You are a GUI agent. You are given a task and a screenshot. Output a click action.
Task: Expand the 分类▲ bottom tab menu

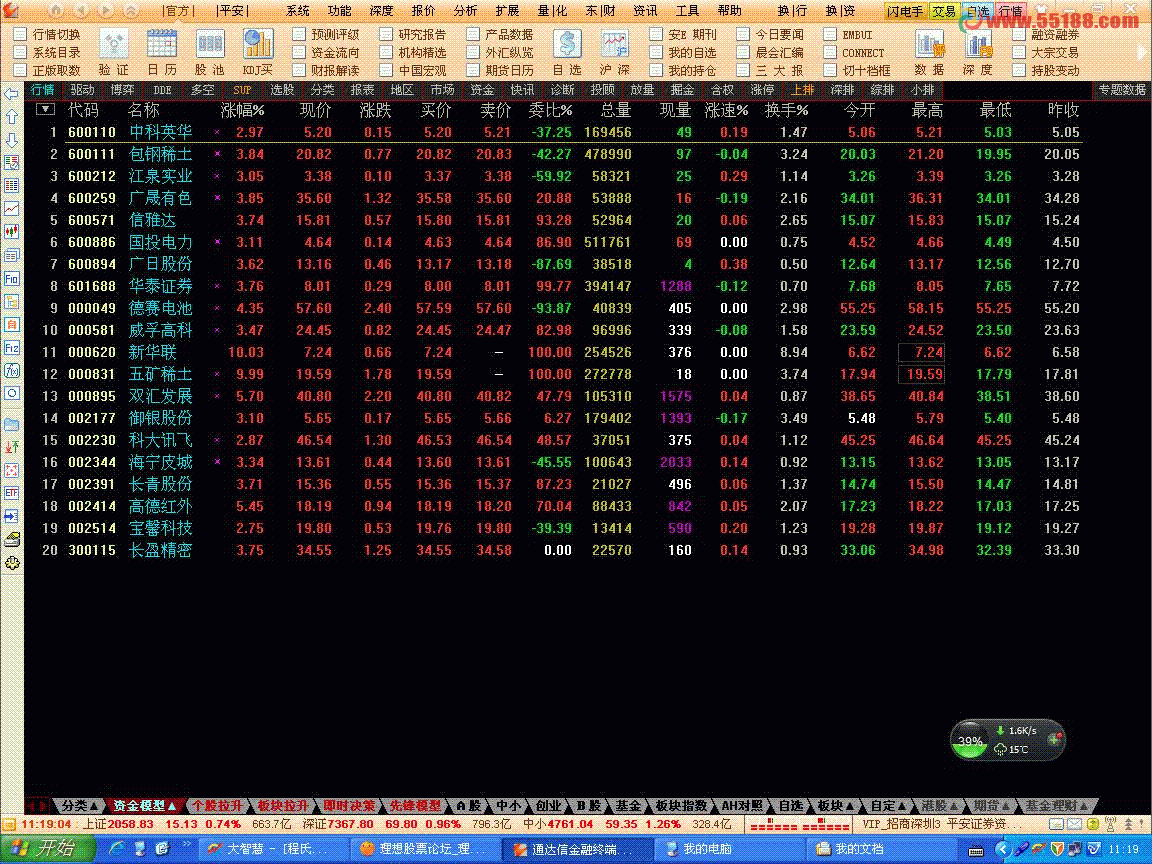click(x=78, y=806)
